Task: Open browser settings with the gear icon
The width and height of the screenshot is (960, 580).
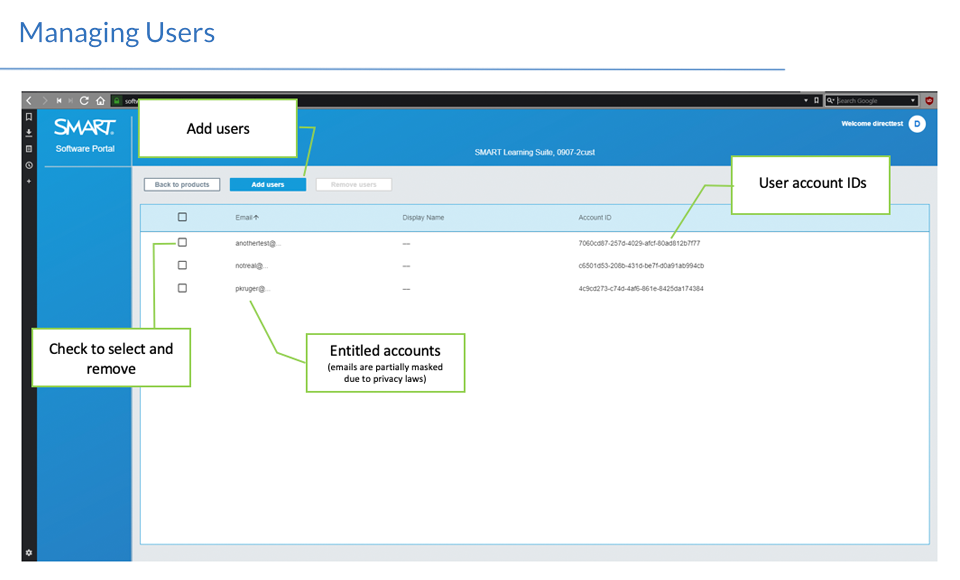Action: [x=29, y=552]
